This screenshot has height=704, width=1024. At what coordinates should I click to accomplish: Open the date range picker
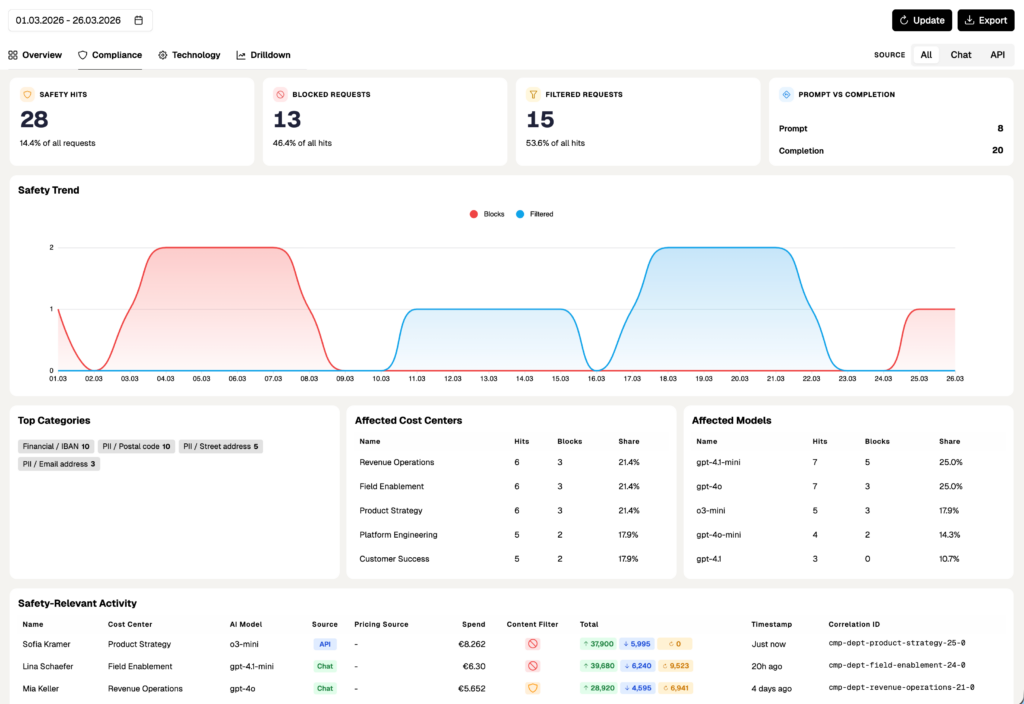[70, 19]
